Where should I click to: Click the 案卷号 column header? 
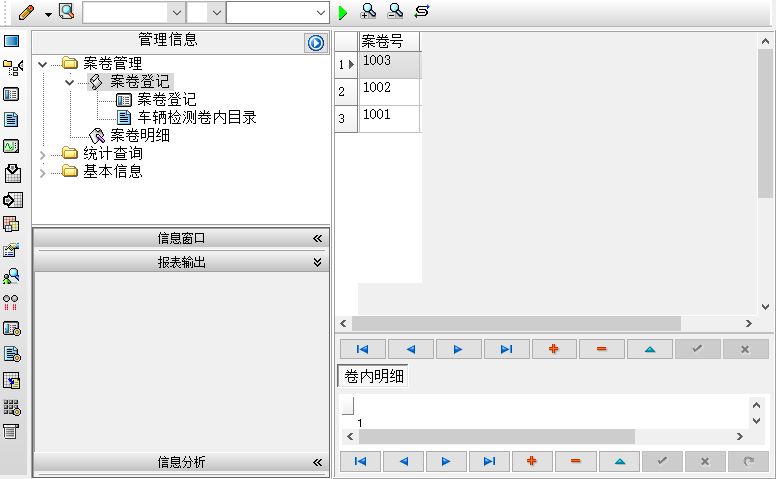click(x=389, y=41)
